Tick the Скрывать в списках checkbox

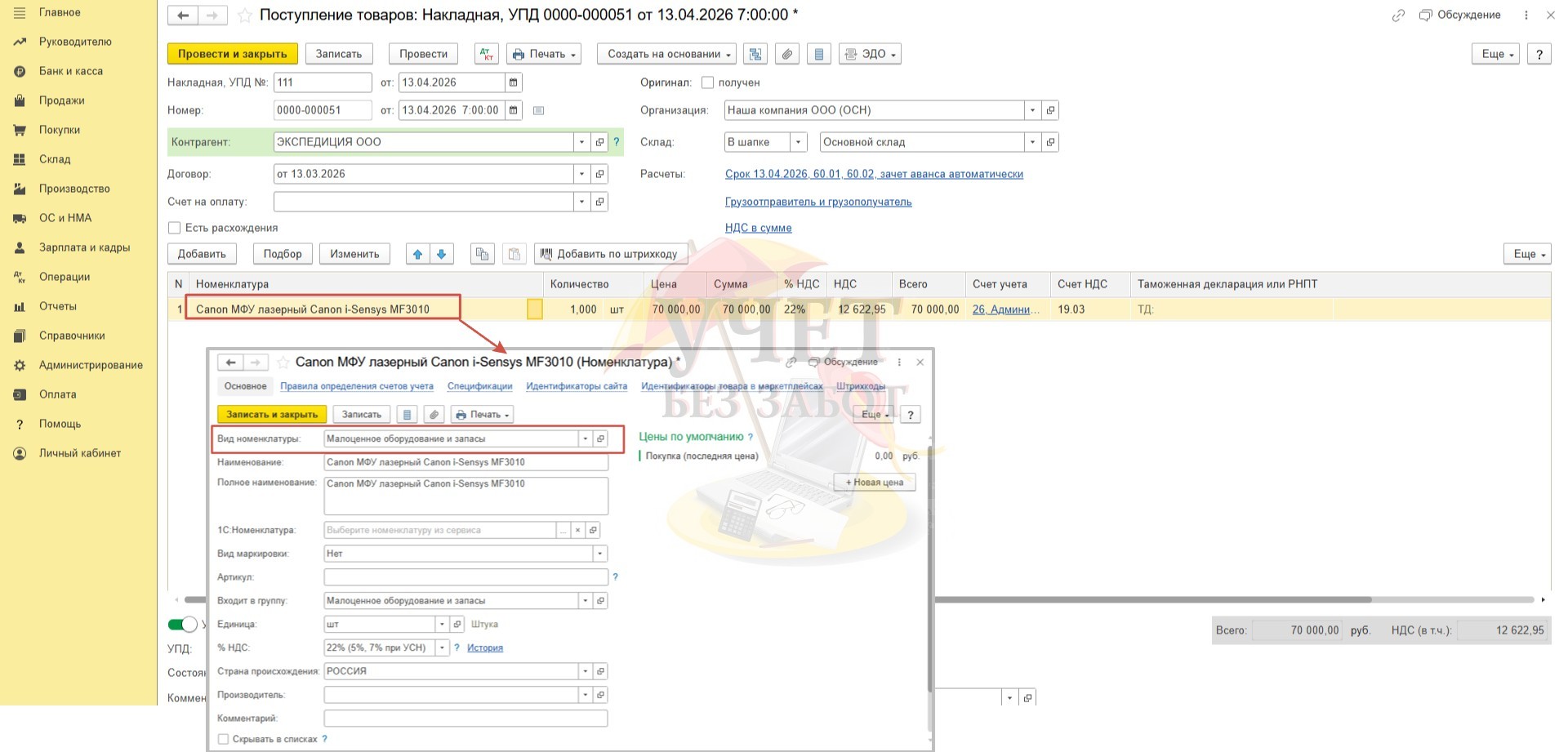[x=223, y=739]
